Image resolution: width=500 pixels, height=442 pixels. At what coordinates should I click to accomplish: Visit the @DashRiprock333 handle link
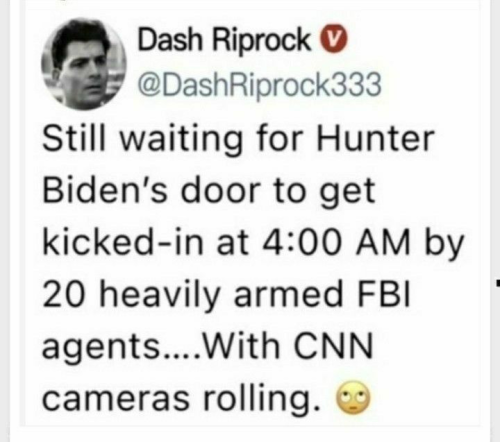(x=260, y=85)
